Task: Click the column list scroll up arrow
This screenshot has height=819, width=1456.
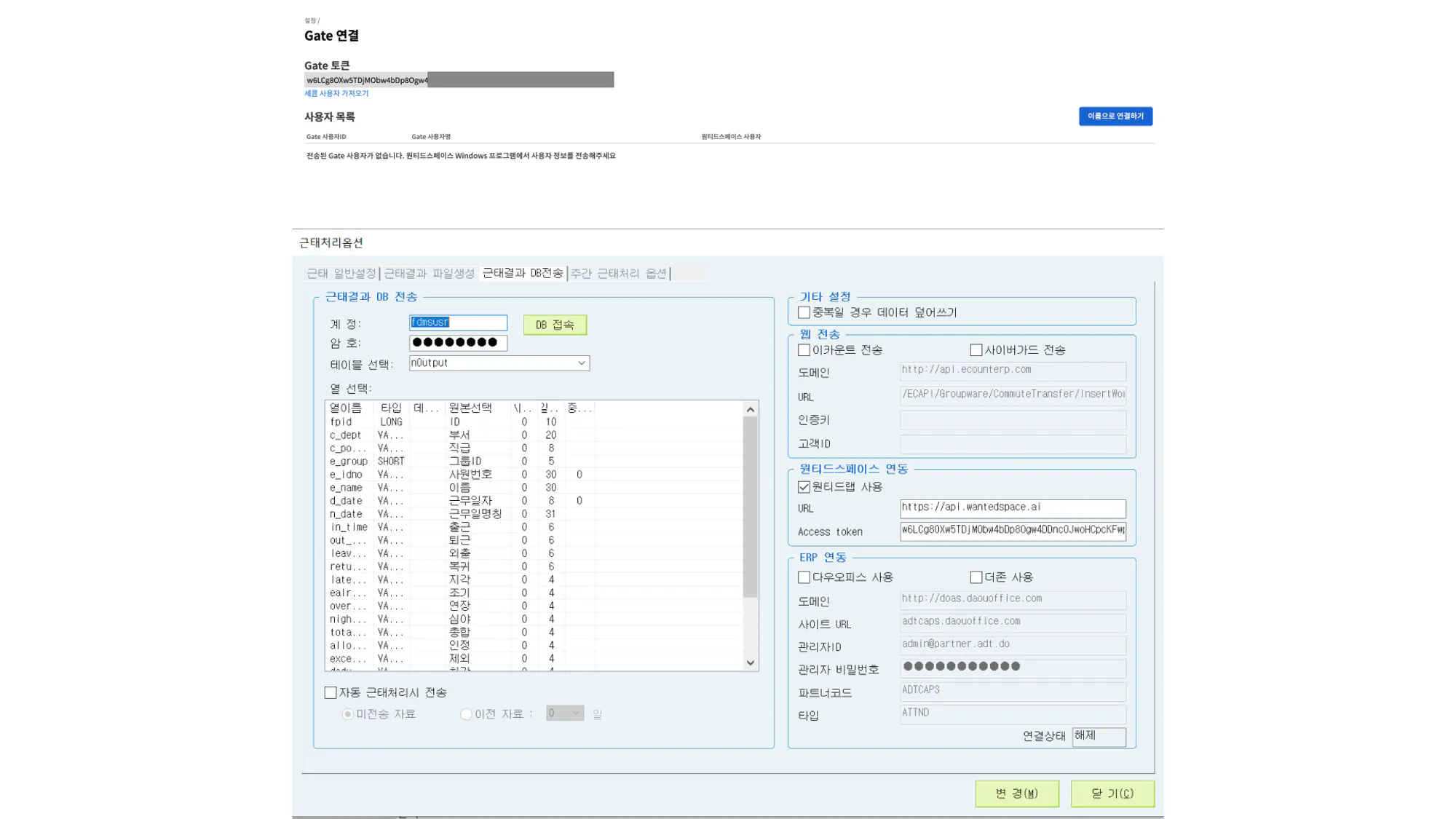Action: (x=751, y=409)
